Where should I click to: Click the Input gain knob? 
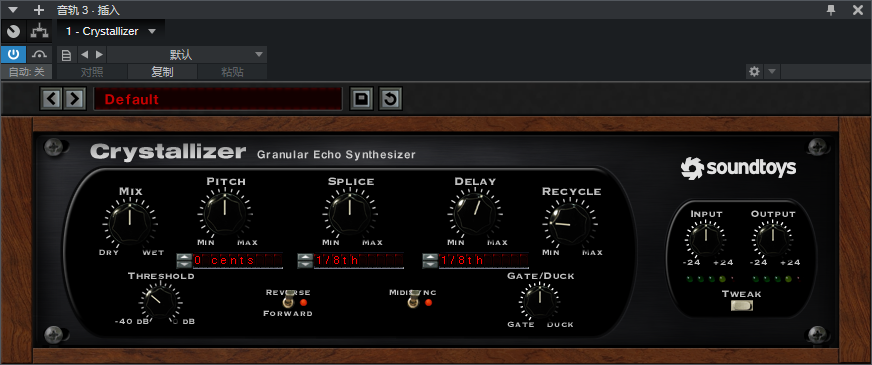pos(705,239)
